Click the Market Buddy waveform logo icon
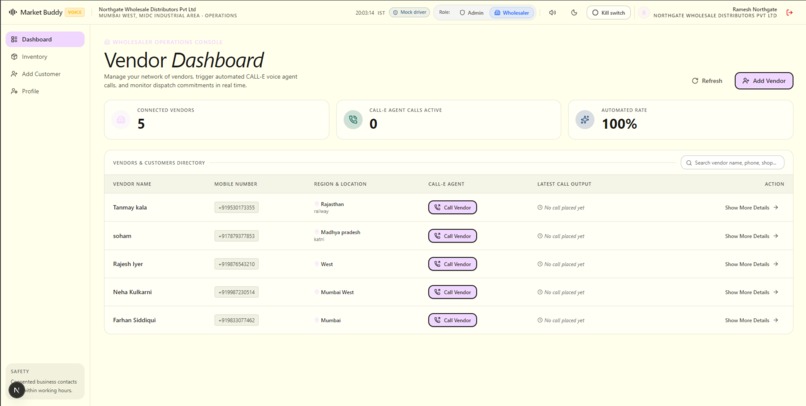This screenshot has width=806, height=406. (x=13, y=12)
